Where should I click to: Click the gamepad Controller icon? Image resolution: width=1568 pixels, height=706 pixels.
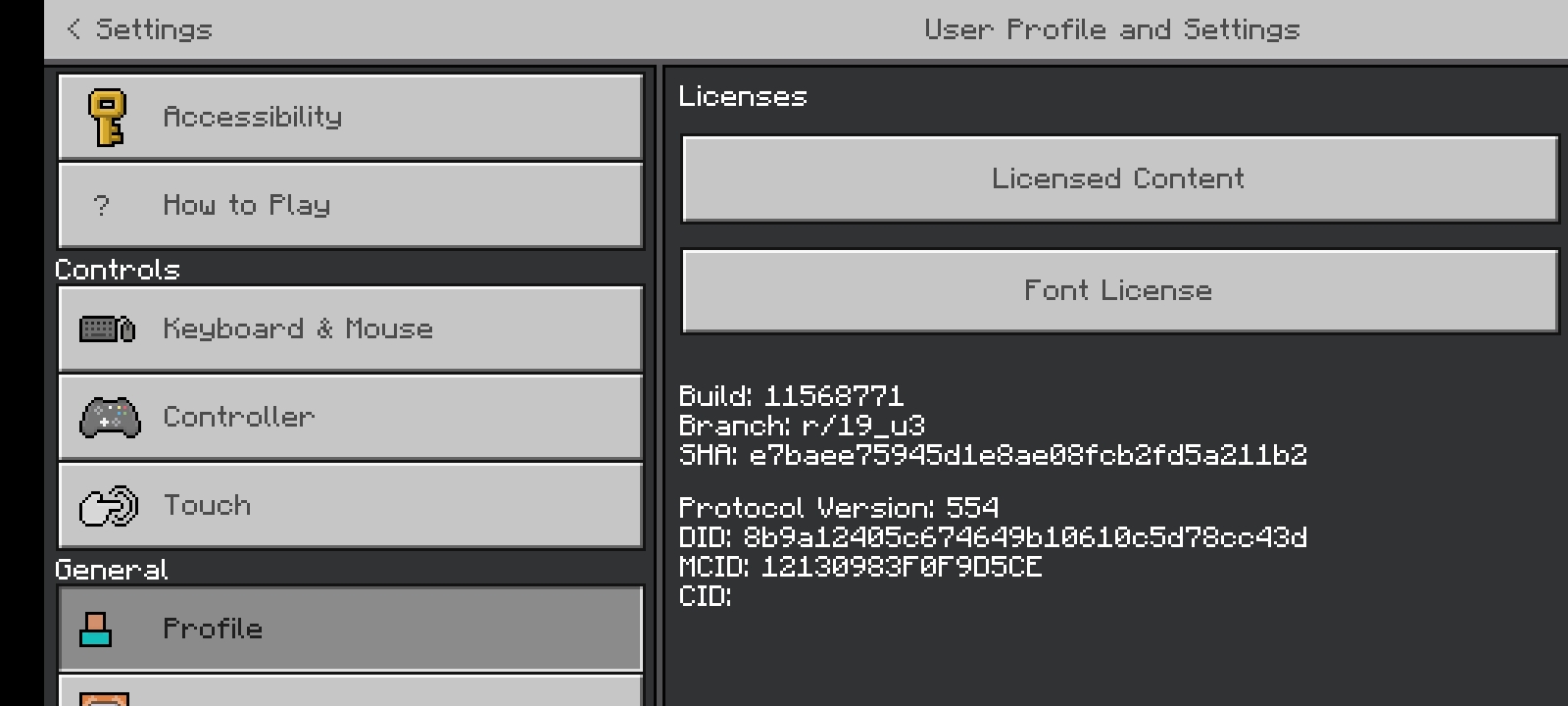click(109, 418)
